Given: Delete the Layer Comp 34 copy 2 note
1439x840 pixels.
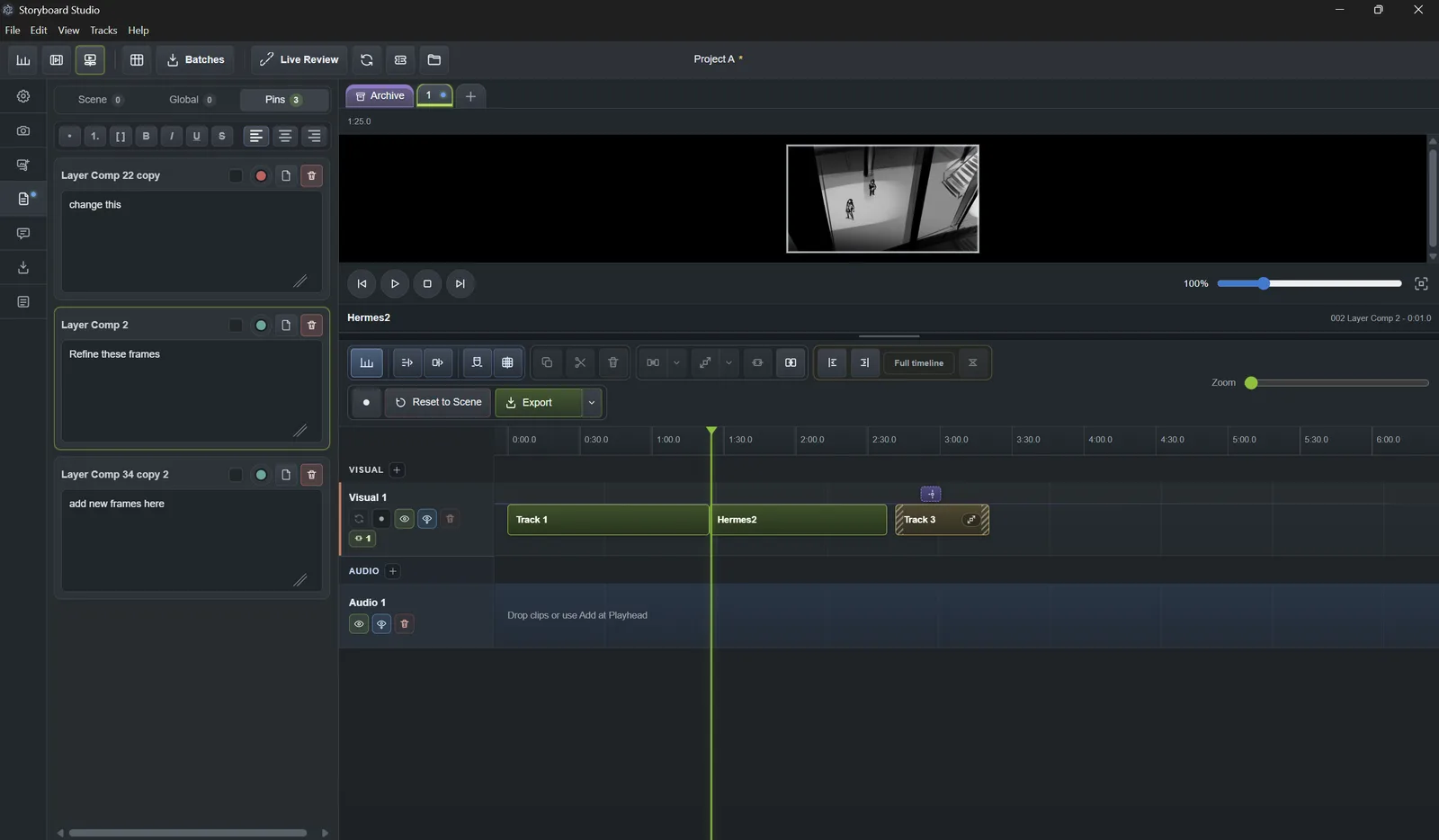Looking at the screenshot, I should pyautogui.click(x=311, y=474).
